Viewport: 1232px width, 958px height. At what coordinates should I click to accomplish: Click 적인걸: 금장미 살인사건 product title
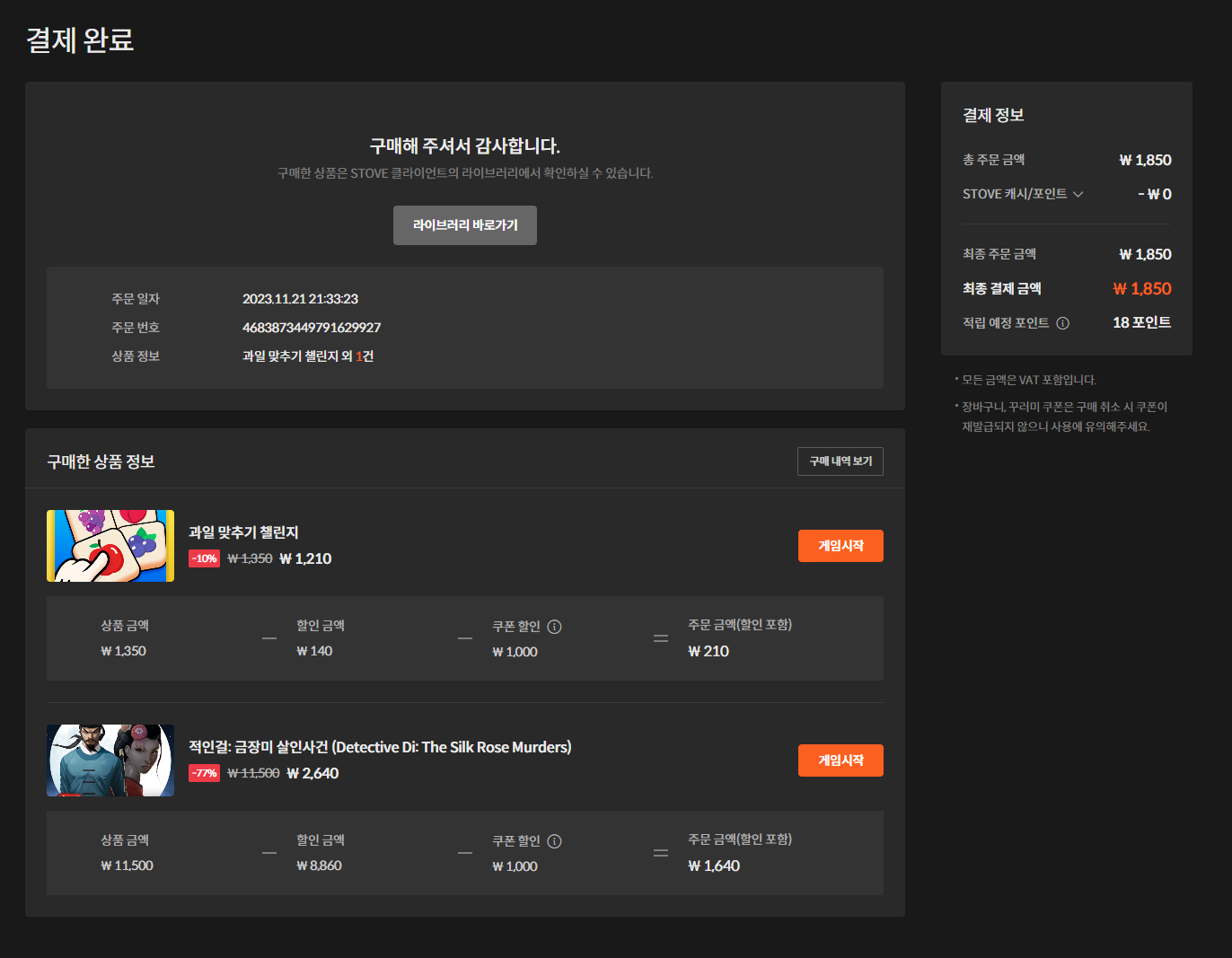(x=380, y=747)
